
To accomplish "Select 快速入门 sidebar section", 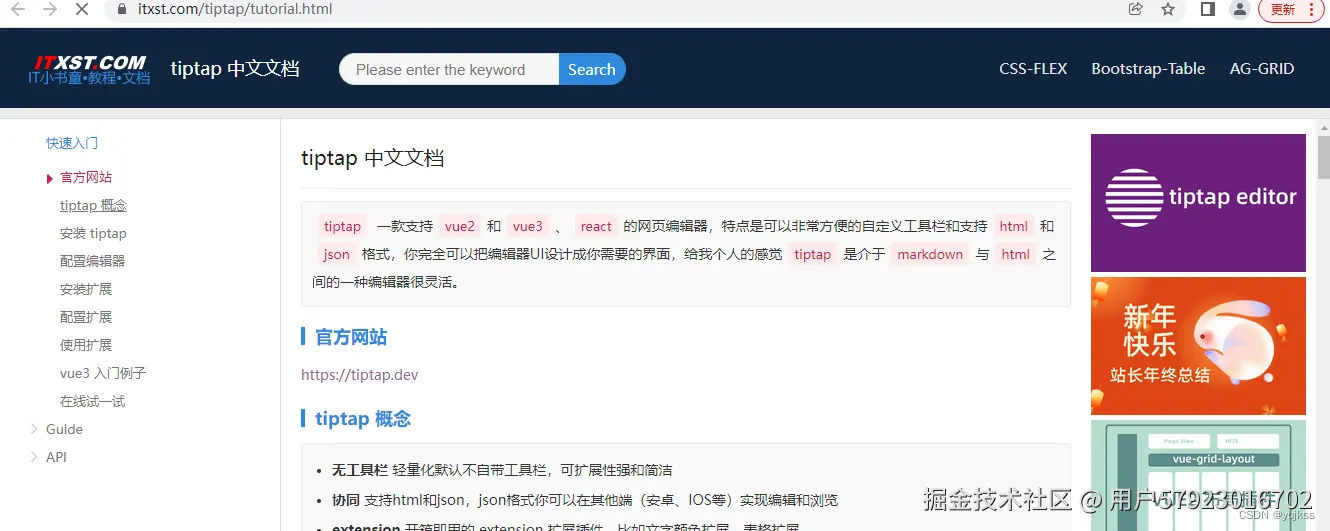I will tap(72, 143).
